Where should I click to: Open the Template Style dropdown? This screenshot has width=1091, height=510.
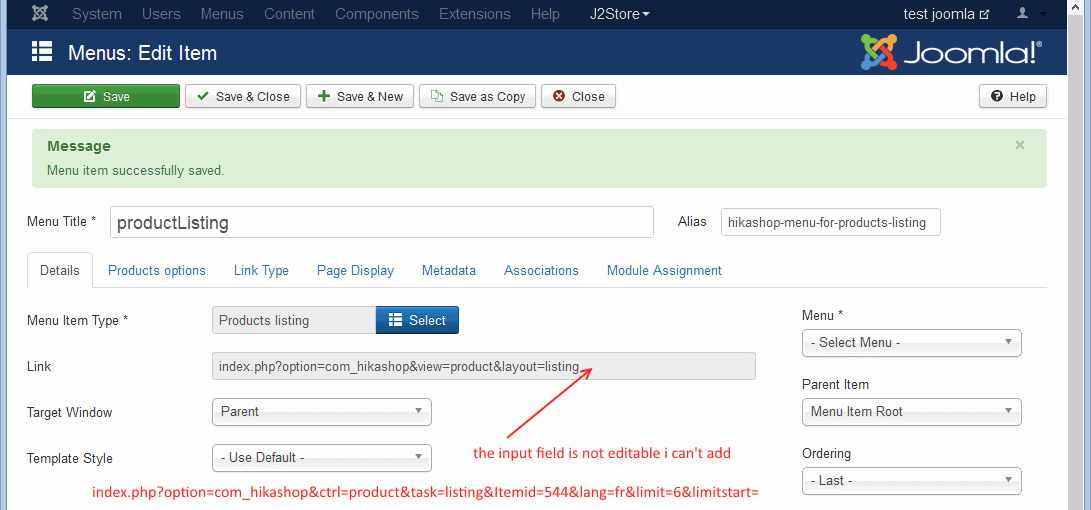point(321,458)
